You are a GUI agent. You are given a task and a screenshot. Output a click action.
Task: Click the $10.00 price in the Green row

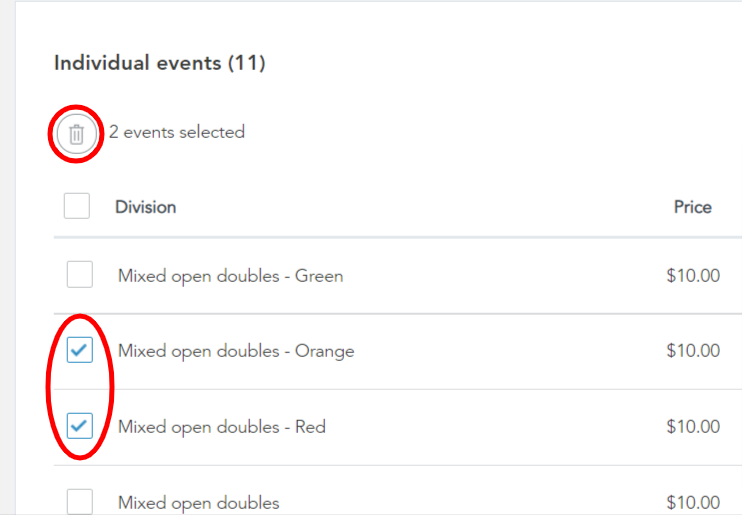point(693,275)
